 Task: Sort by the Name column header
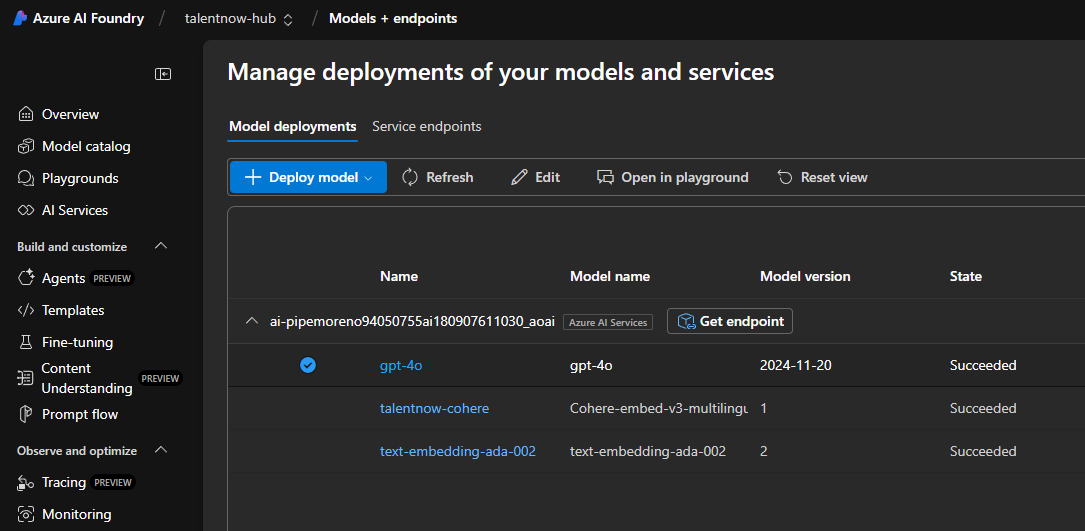(x=399, y=276)
